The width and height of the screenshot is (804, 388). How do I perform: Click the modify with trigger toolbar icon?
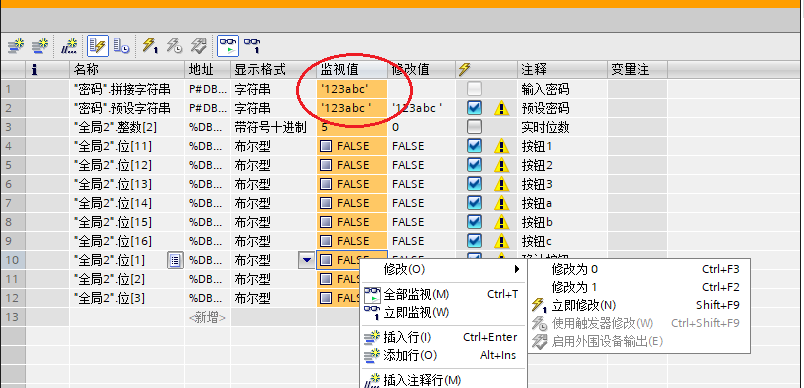174,46
